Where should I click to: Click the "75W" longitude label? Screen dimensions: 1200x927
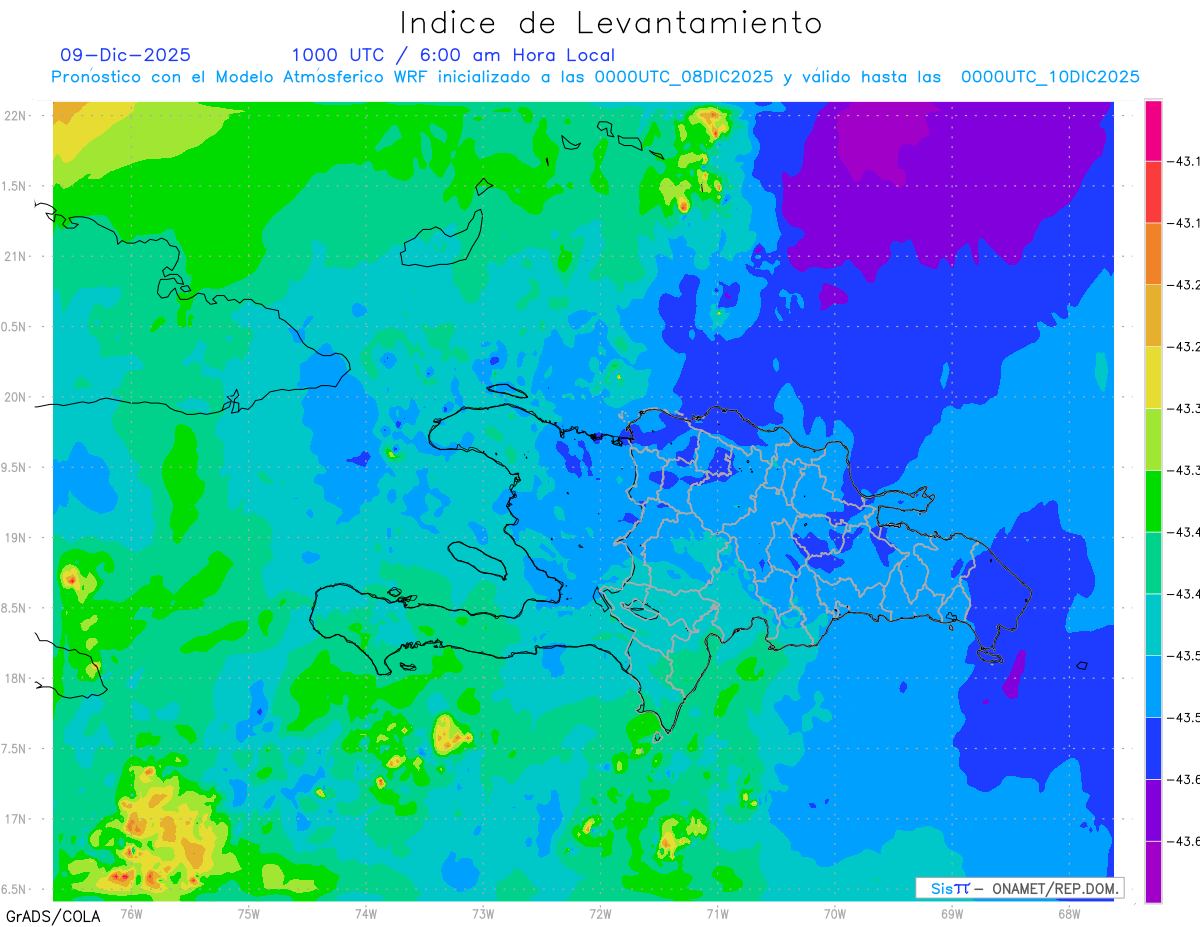coord(249,913)
